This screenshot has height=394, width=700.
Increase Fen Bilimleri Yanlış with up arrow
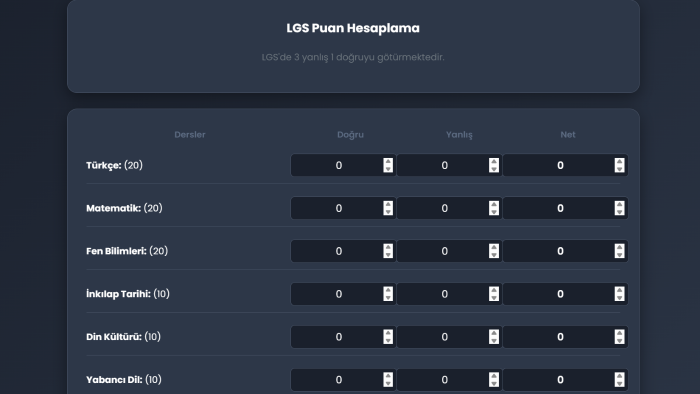point(494,247)
